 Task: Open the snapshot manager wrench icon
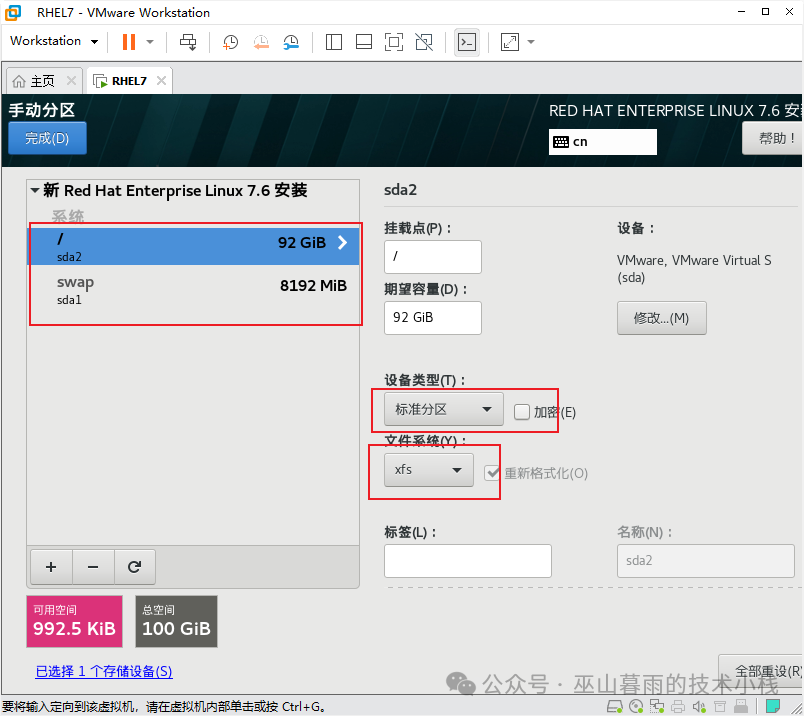point(291,42)
